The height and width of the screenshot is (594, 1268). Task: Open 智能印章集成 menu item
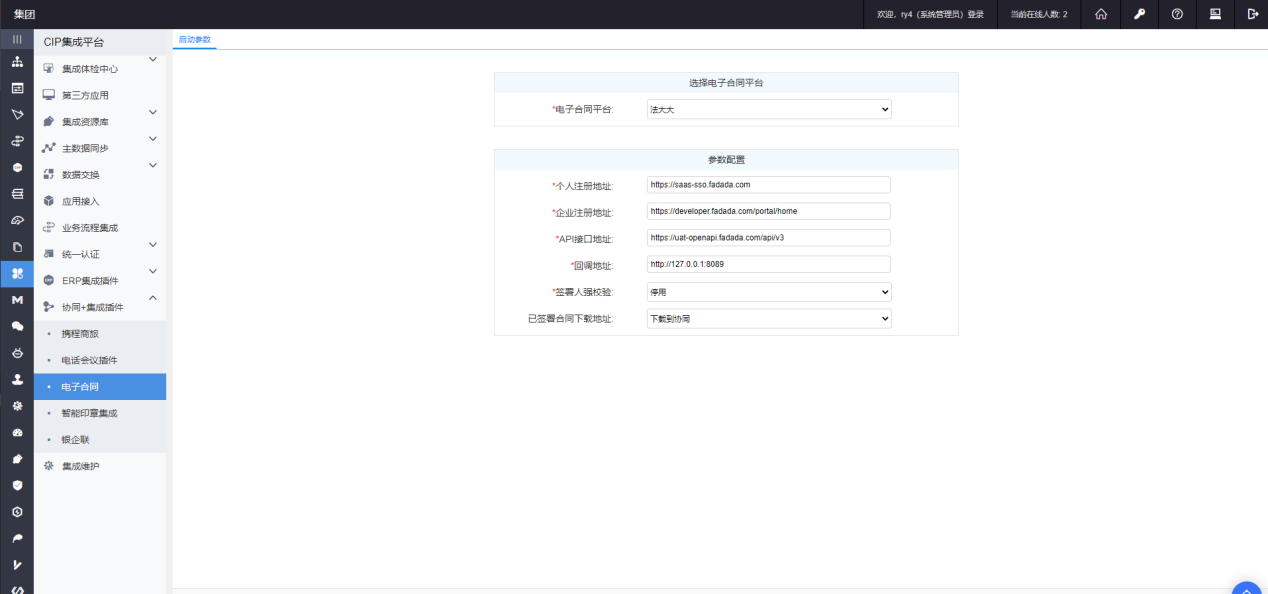click(89, 413)
